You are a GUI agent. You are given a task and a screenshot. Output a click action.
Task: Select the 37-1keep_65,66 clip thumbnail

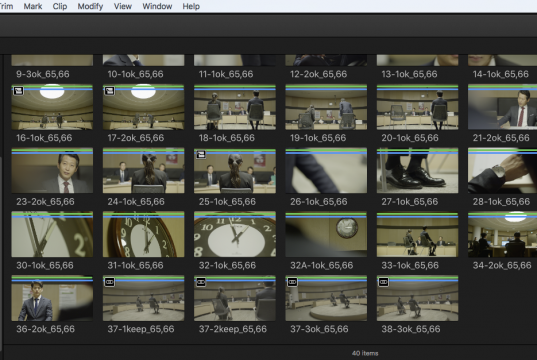[x=143, y=298]
